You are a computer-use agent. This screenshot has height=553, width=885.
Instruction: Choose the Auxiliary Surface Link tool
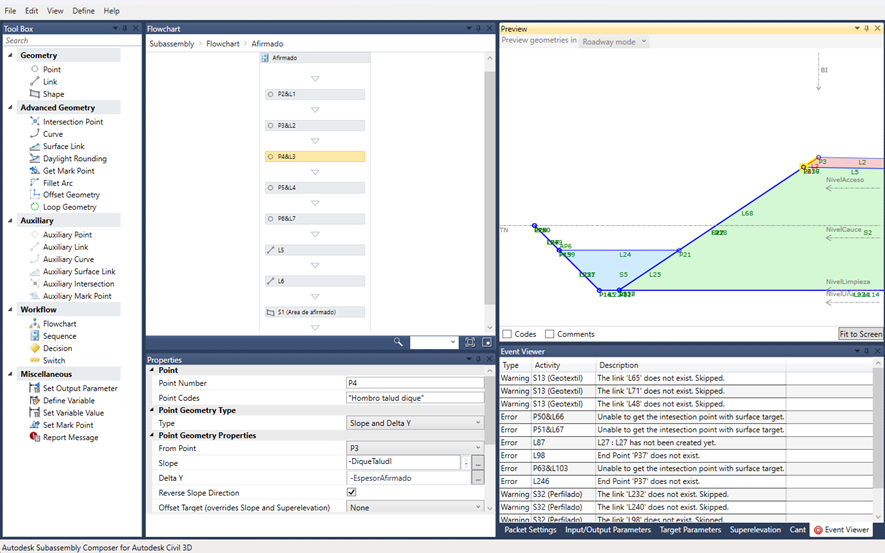tap(79, 271)
